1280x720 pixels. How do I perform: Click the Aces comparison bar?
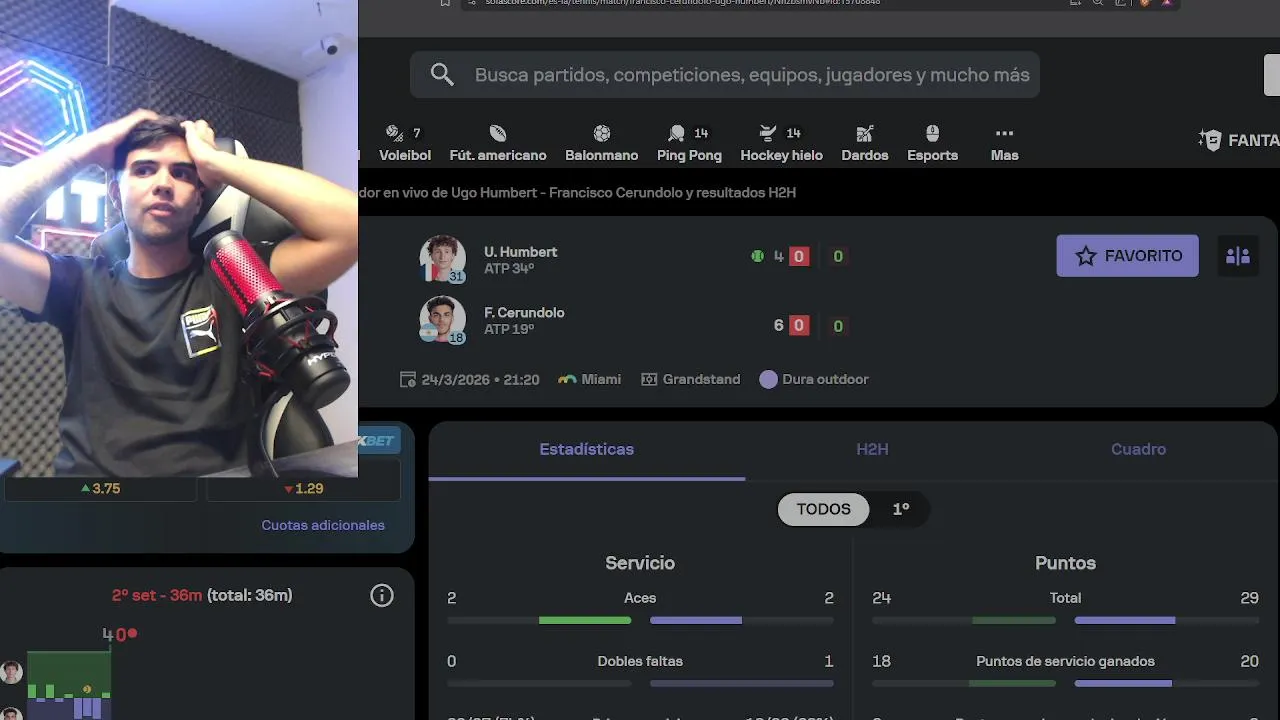click(640, 621)
